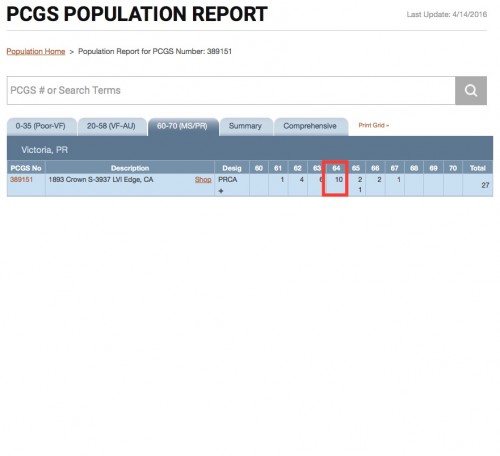
Task: Open the Summary tab
Action: (246, 126)
